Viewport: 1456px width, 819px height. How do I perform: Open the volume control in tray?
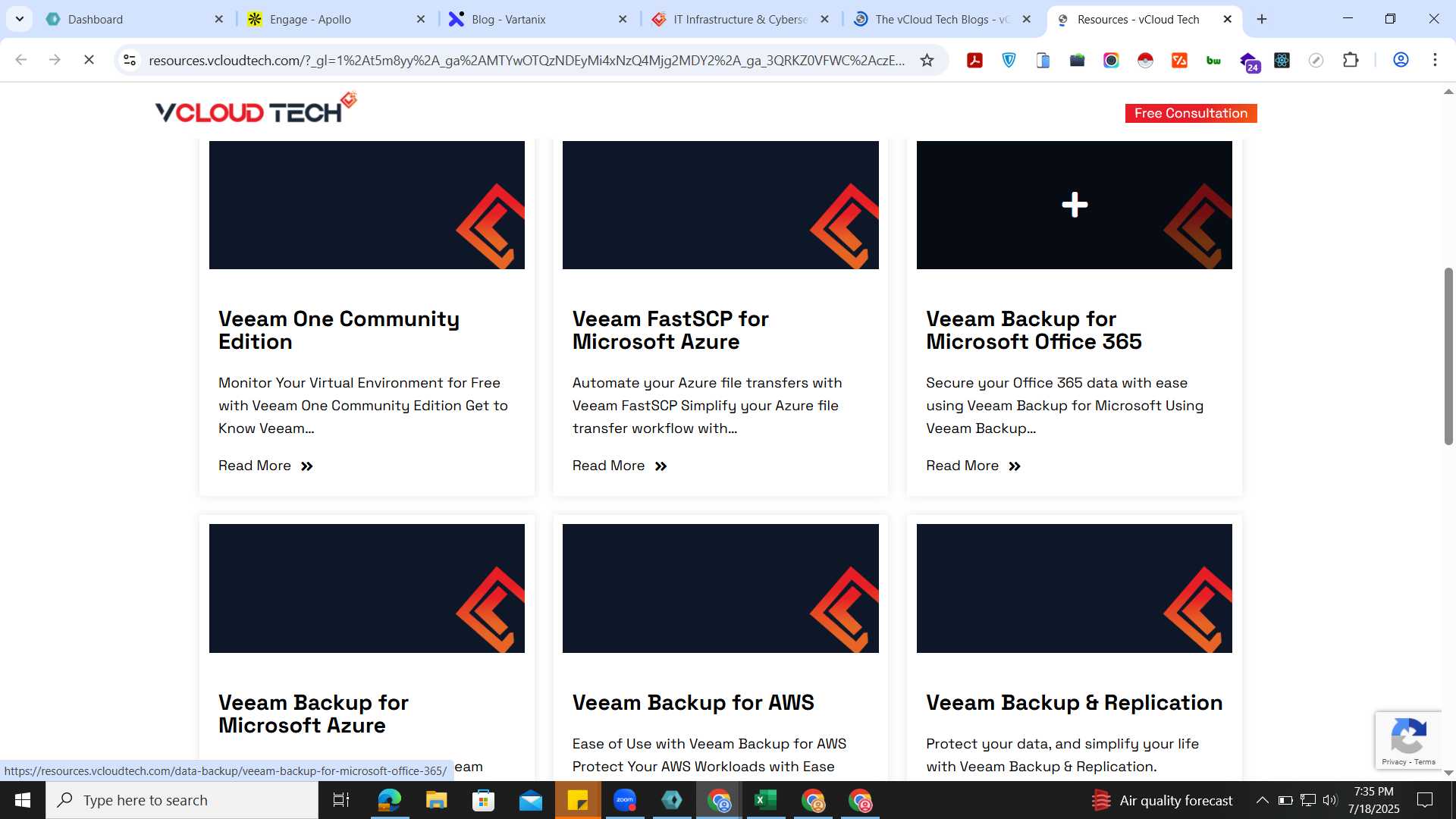1330,800
